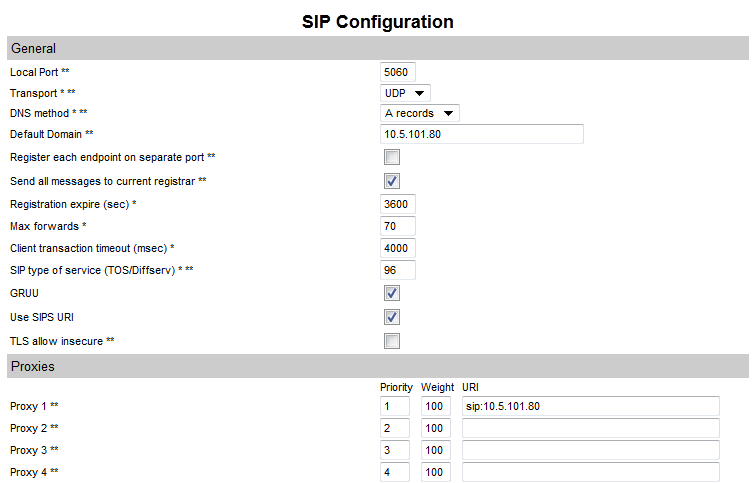The image size is (752, 483).
Task: Expand the DNS method dropdown
Action: click(x=420, y=114)
